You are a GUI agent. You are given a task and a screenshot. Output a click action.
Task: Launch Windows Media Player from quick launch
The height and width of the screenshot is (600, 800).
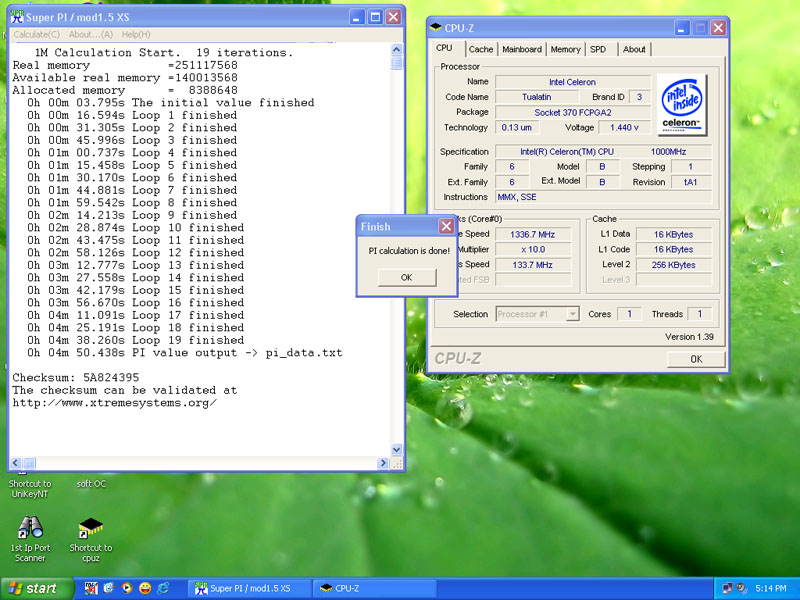126,588
